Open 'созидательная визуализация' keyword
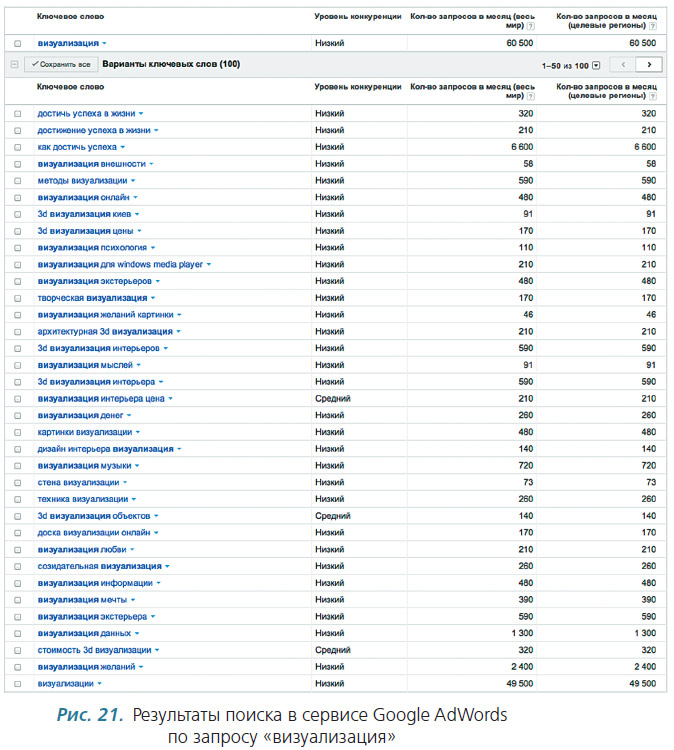674x750 pixels. [99, 566]
